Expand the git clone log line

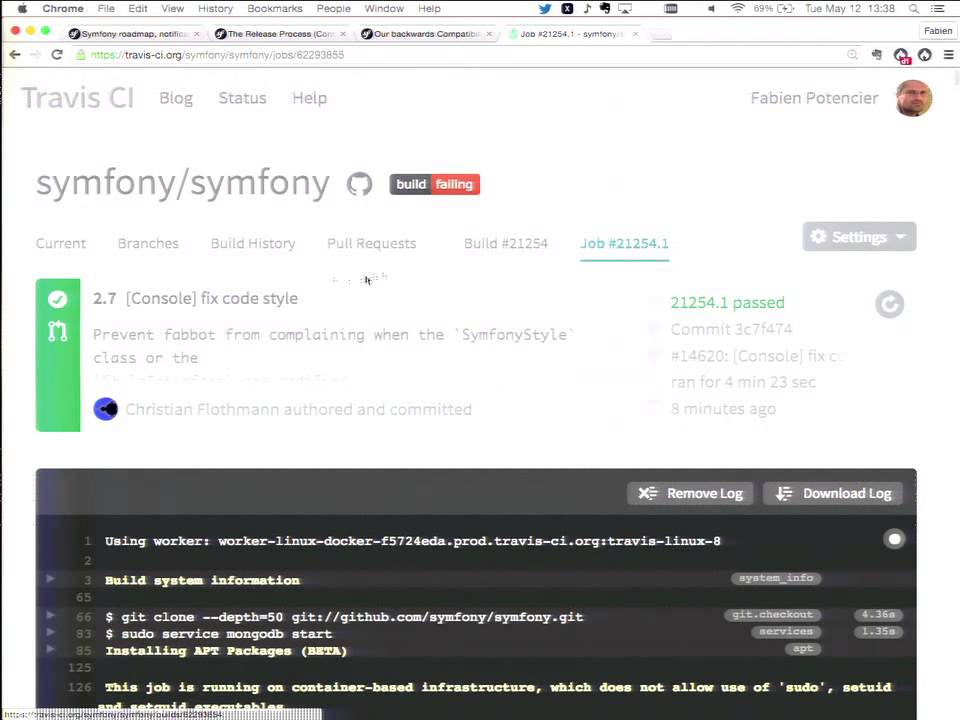click(x=50, y=615)
